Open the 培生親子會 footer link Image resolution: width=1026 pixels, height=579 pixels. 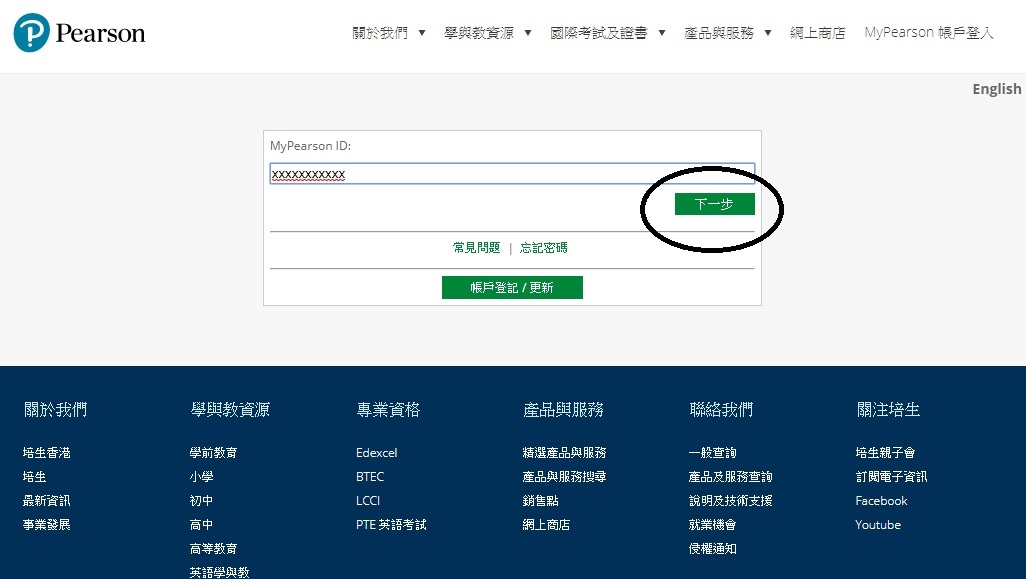pos(885,453)
